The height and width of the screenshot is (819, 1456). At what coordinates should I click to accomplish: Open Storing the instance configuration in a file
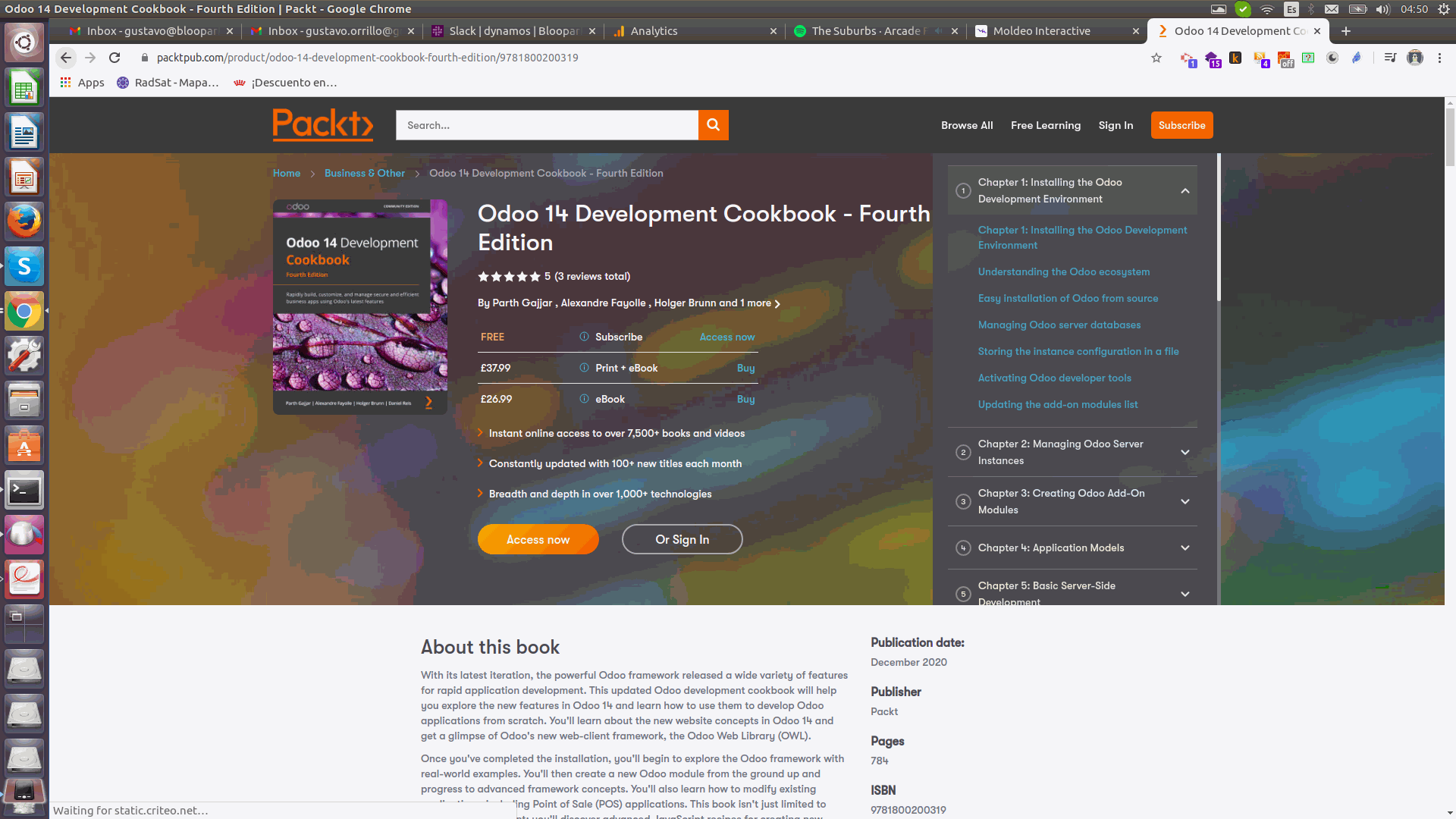click(1078, 351)
